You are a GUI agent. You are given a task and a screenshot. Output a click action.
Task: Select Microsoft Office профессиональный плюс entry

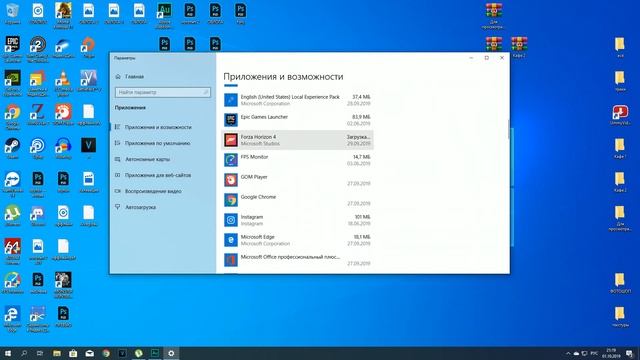click(297, 260)
